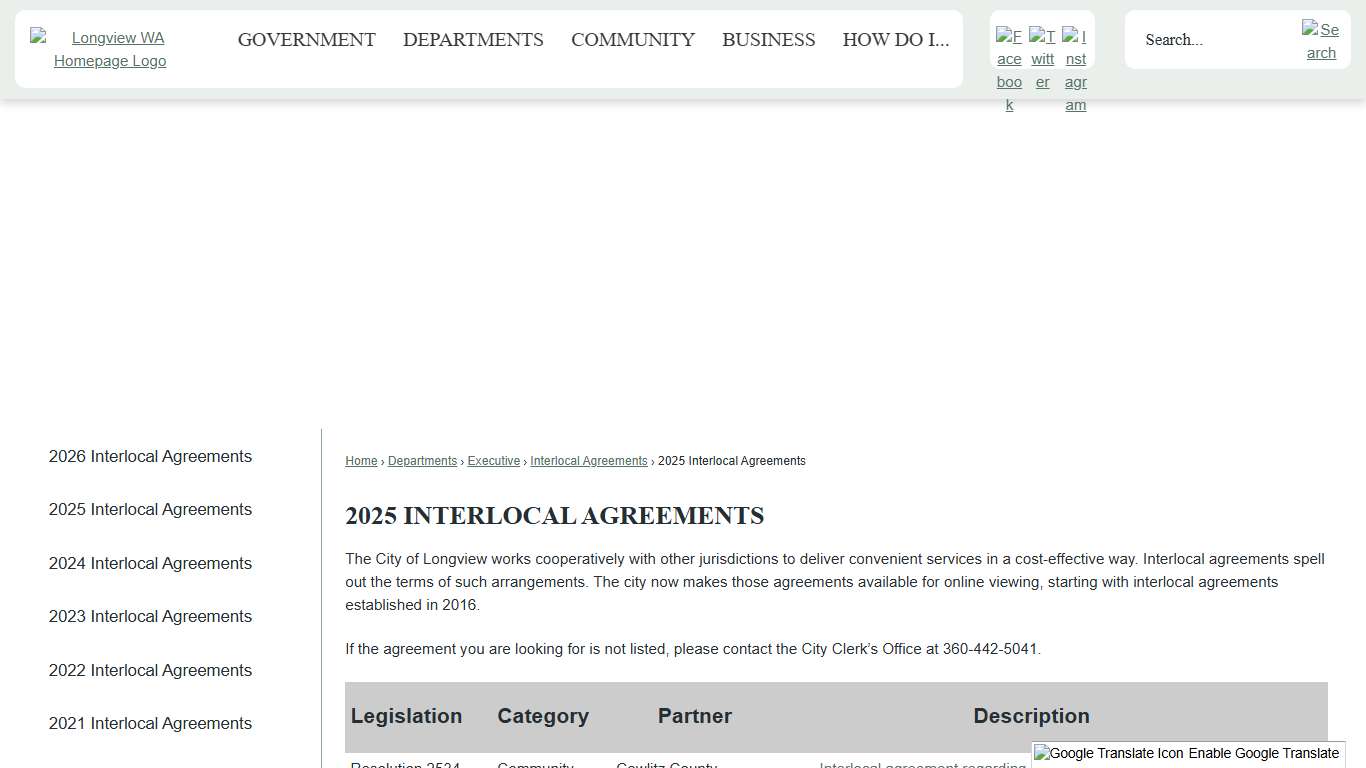The image size is (1366, 768).
Task: Open the BUSINESS navigation menu
Action: 768,40
